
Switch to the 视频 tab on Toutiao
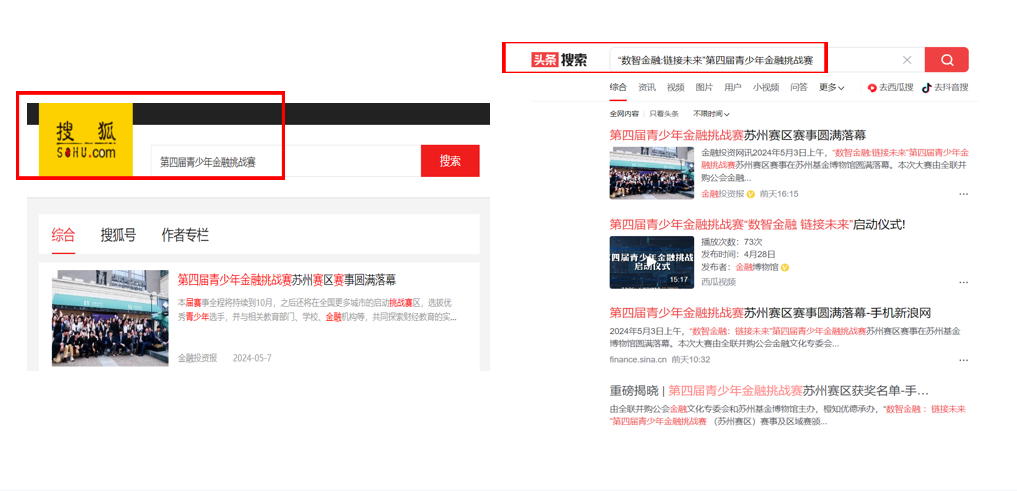(x=676, y=88)
